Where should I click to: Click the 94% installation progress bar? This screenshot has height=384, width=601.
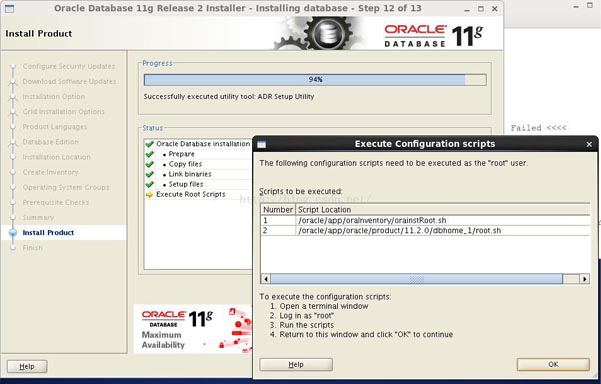point(315,80)
